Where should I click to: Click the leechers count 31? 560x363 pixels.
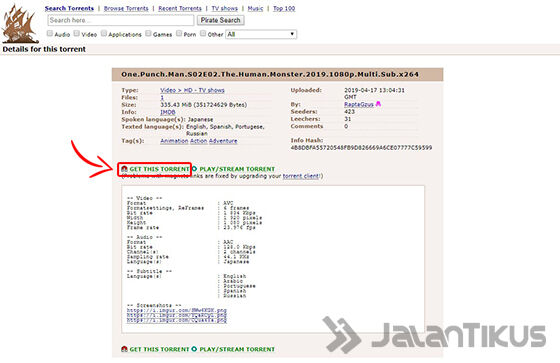(348, 119)
